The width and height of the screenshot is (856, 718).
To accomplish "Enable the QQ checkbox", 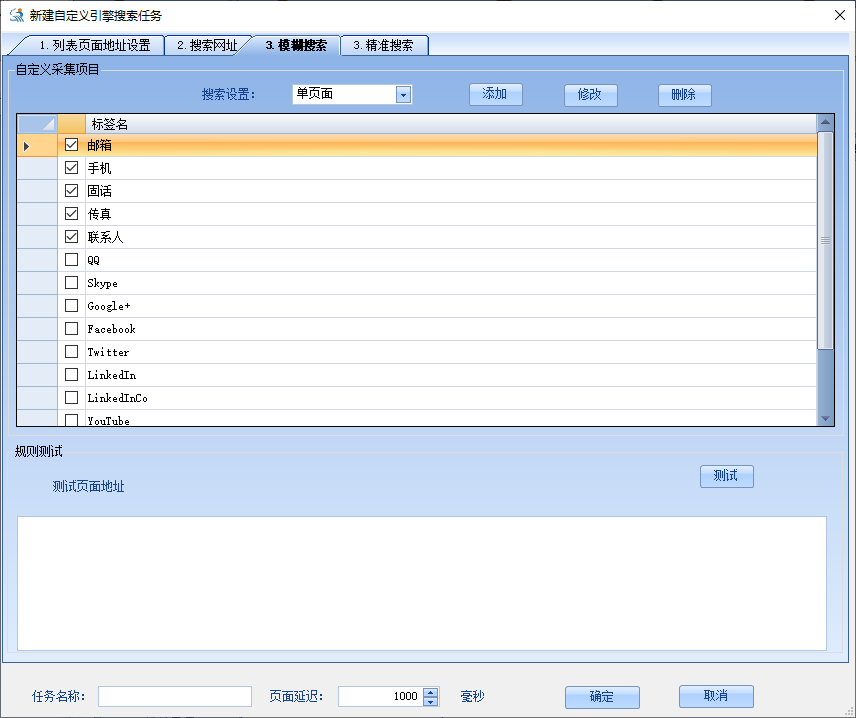I will point(71,260).
